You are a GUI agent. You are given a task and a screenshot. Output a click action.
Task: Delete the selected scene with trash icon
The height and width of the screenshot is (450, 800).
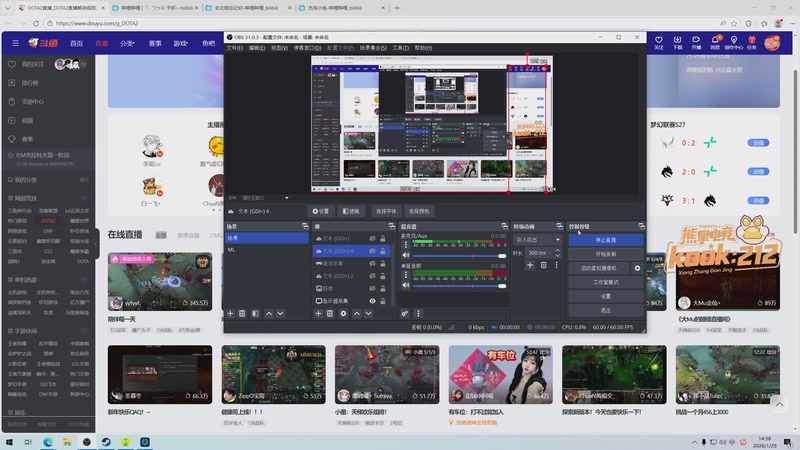point(242,313)
